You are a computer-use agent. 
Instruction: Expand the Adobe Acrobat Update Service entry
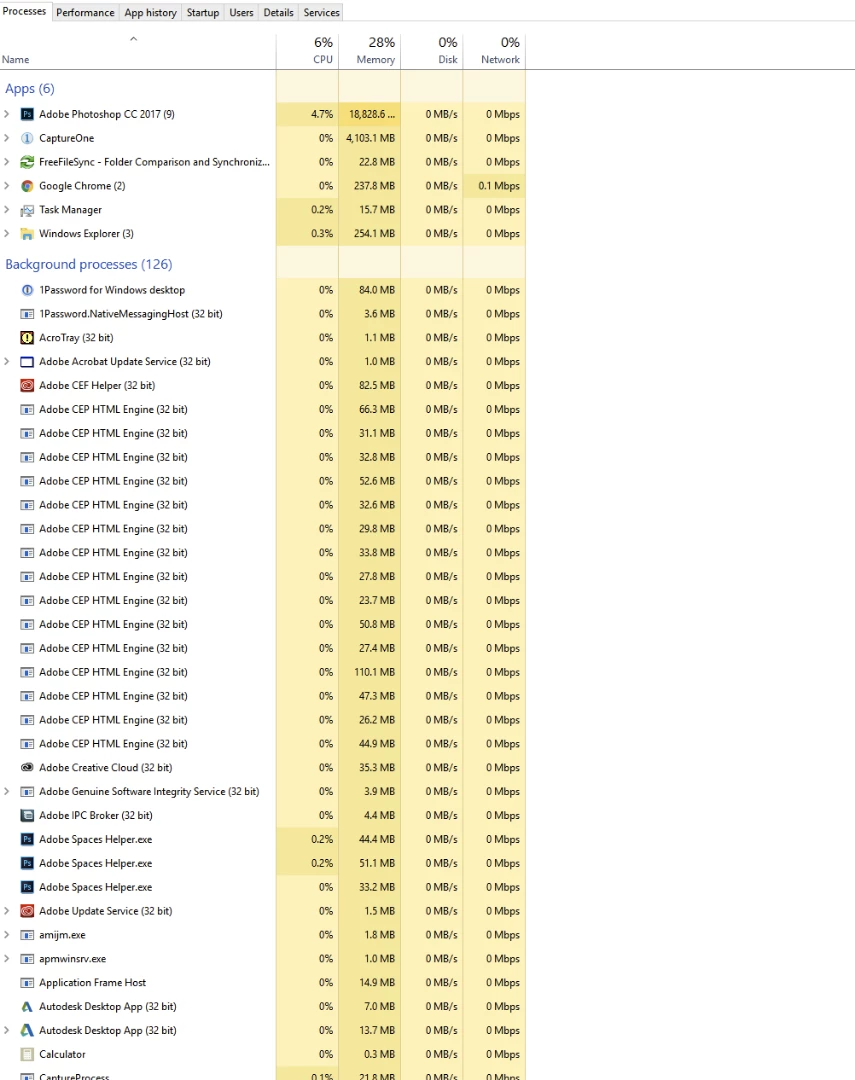pos(7,362)
